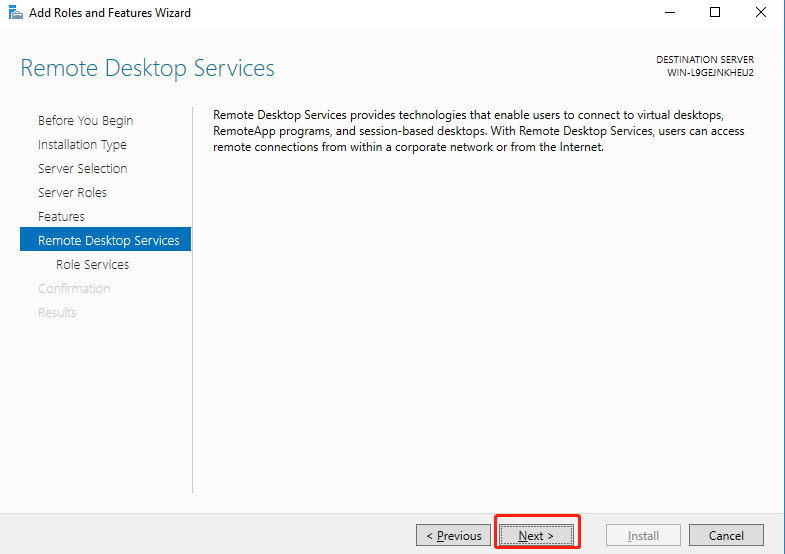Viewport: 785px width, 554px height.
Task: Click the greyed-out Confirmation step
Action: coord(74,289)
